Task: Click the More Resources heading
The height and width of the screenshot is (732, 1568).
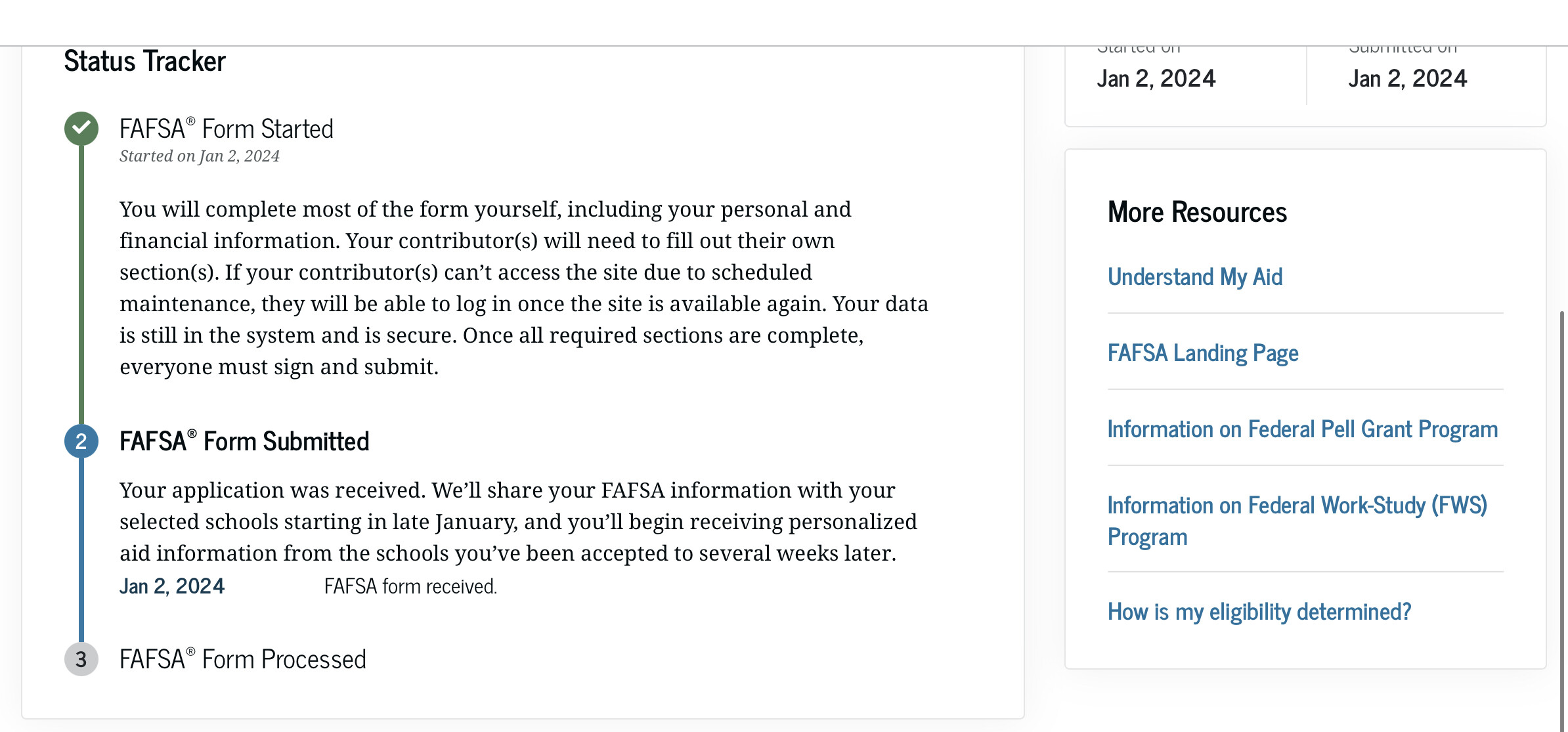Action: pos(1197,213)
